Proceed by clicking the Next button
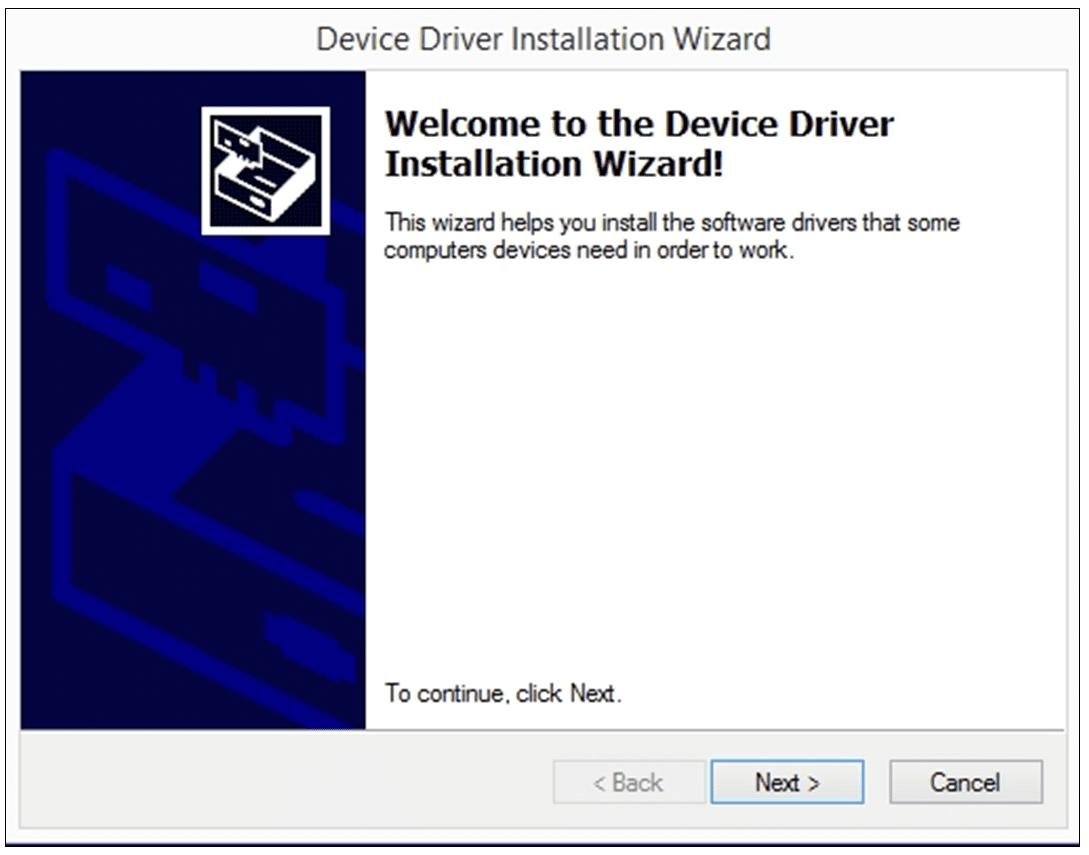 coord(787,782)
